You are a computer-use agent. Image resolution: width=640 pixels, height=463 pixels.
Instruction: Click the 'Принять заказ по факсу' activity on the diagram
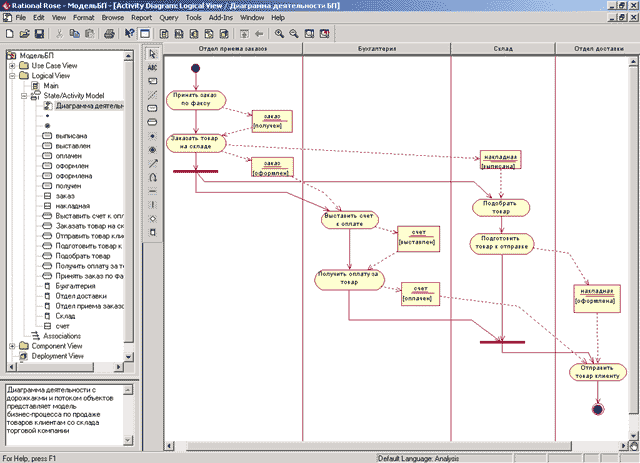pyautogui.click(x=196, y=100)
